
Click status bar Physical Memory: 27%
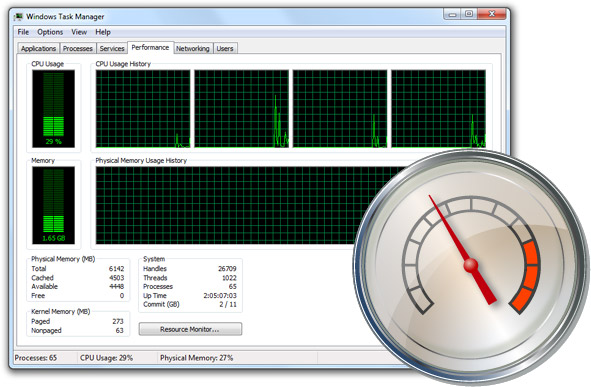[196, 358]
